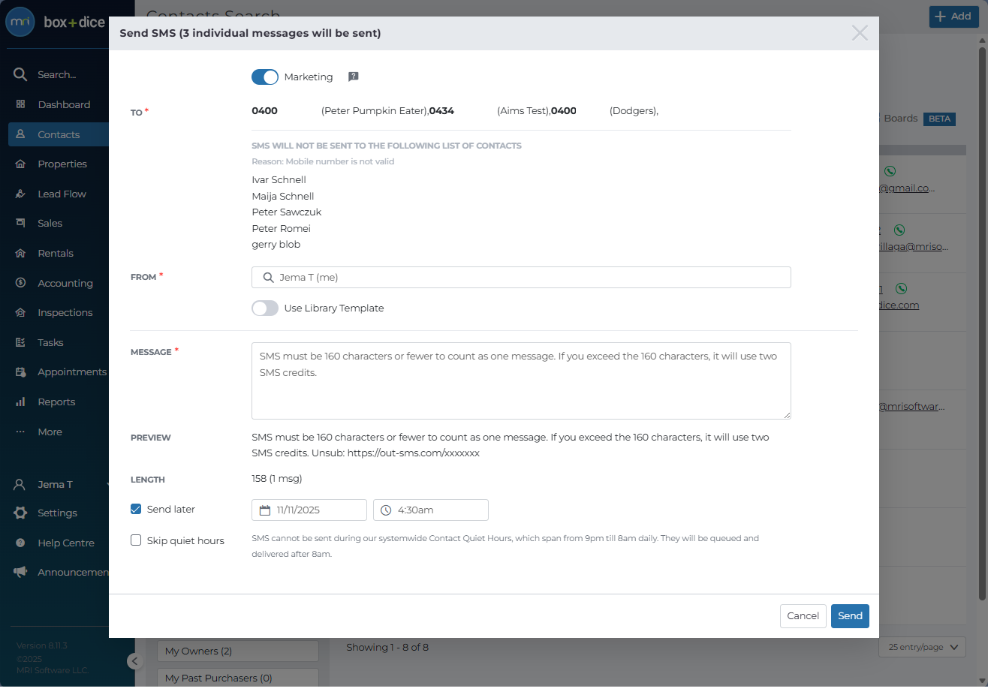Viewport: 988px width, 687px height.
Task: Uncheck the Send later checkbox
Action: pos(135,509)
